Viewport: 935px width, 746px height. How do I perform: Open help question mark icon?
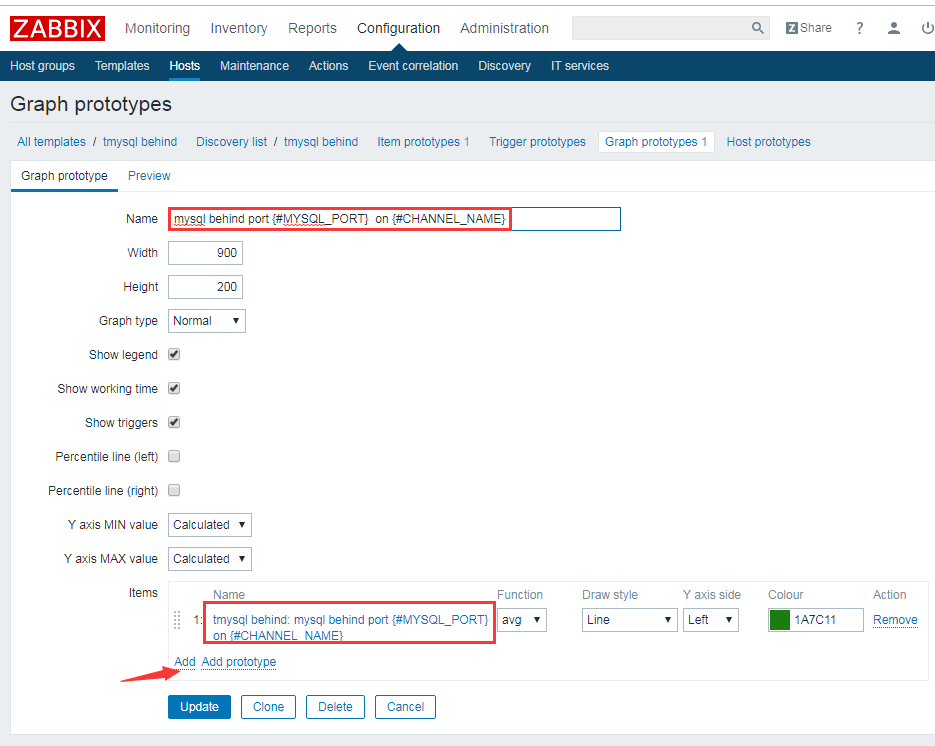pos(859,28)
